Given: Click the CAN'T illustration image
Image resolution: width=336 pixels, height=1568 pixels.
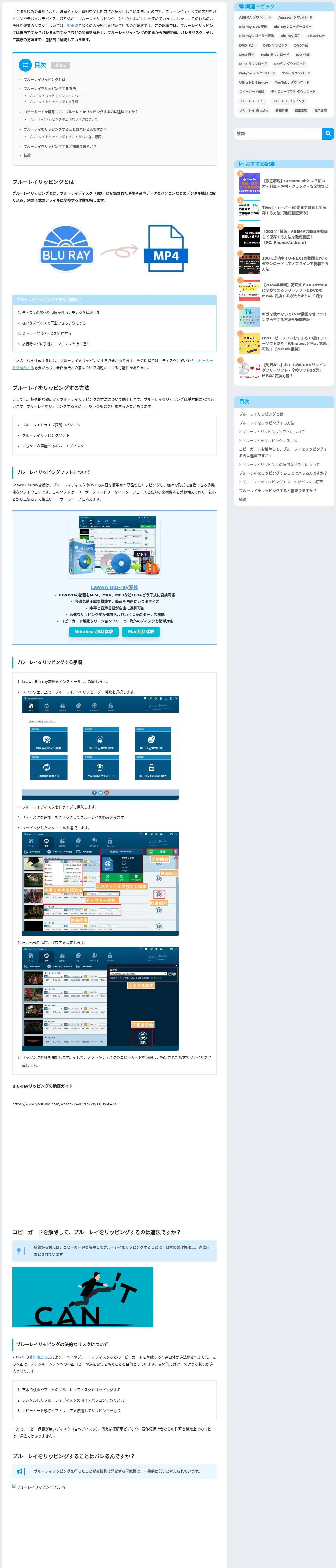Looking at the screenshot, I should (x=83, y=1297).
